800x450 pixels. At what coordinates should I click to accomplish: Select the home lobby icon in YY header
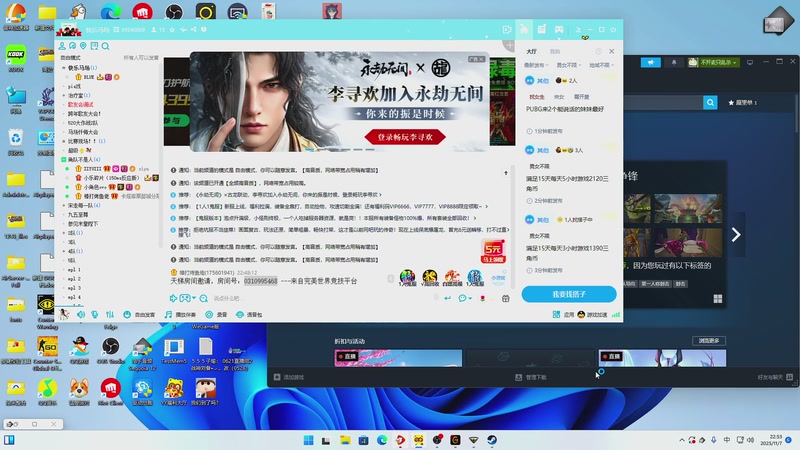click(x=524, y=30)
